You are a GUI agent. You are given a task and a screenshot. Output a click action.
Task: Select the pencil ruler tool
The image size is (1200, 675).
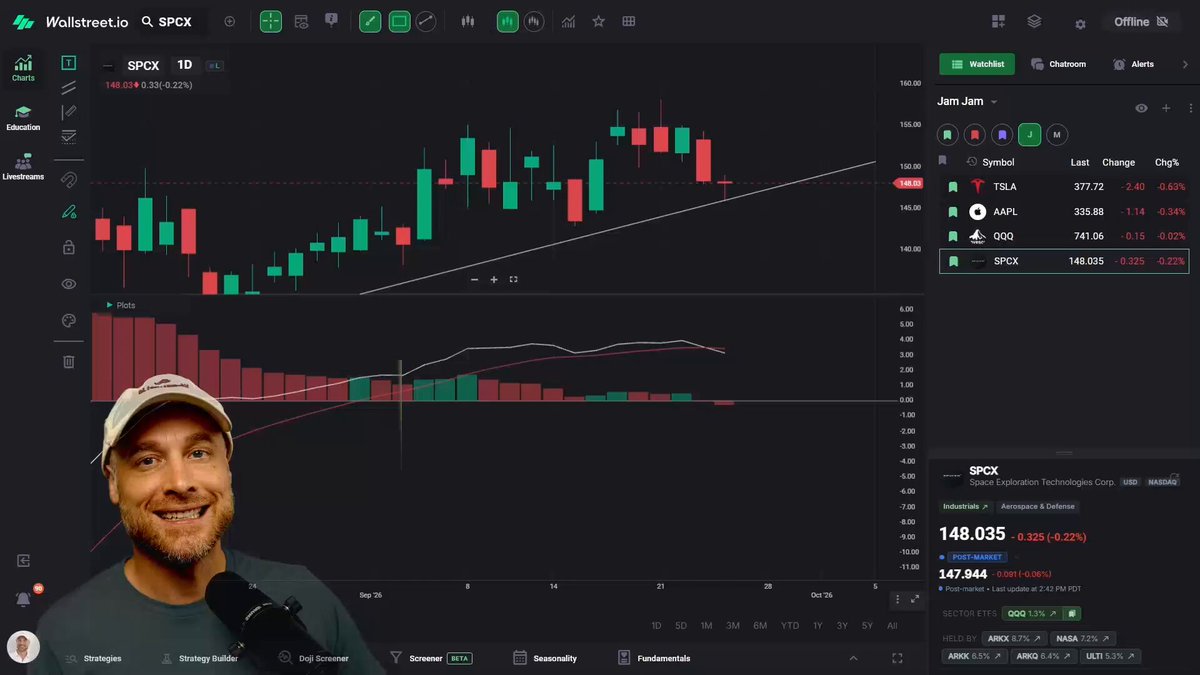pos(69,112)
